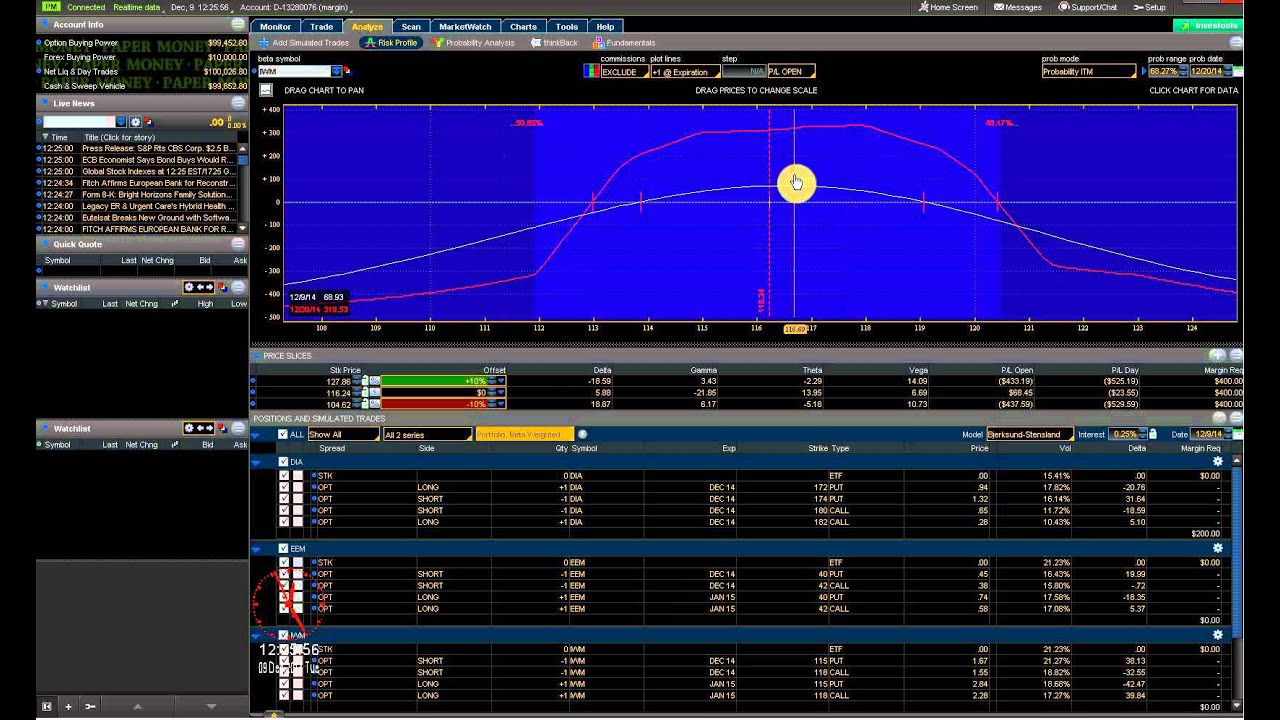This screenshot has width=1280, height=720.
Task: Click the Investools button
Action: [1209, 26]
